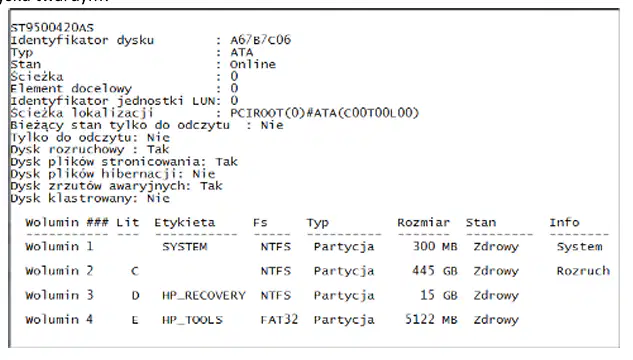Click the HP_TOOLS volume label
The width and height of the screenshot is (633, 360).
pyautogui.click(x=192, y=320)
